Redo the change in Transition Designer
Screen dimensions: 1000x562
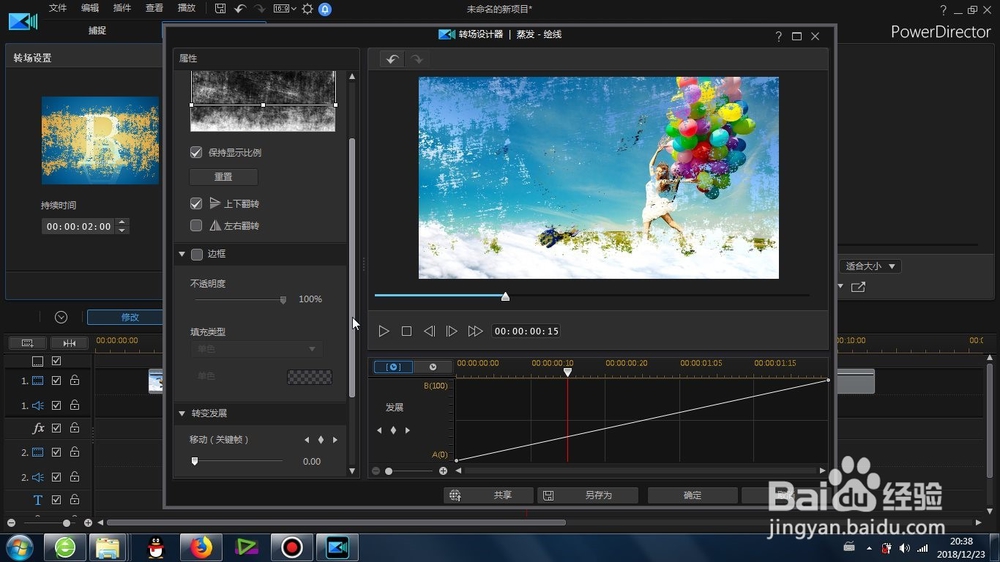pos(416,59)
